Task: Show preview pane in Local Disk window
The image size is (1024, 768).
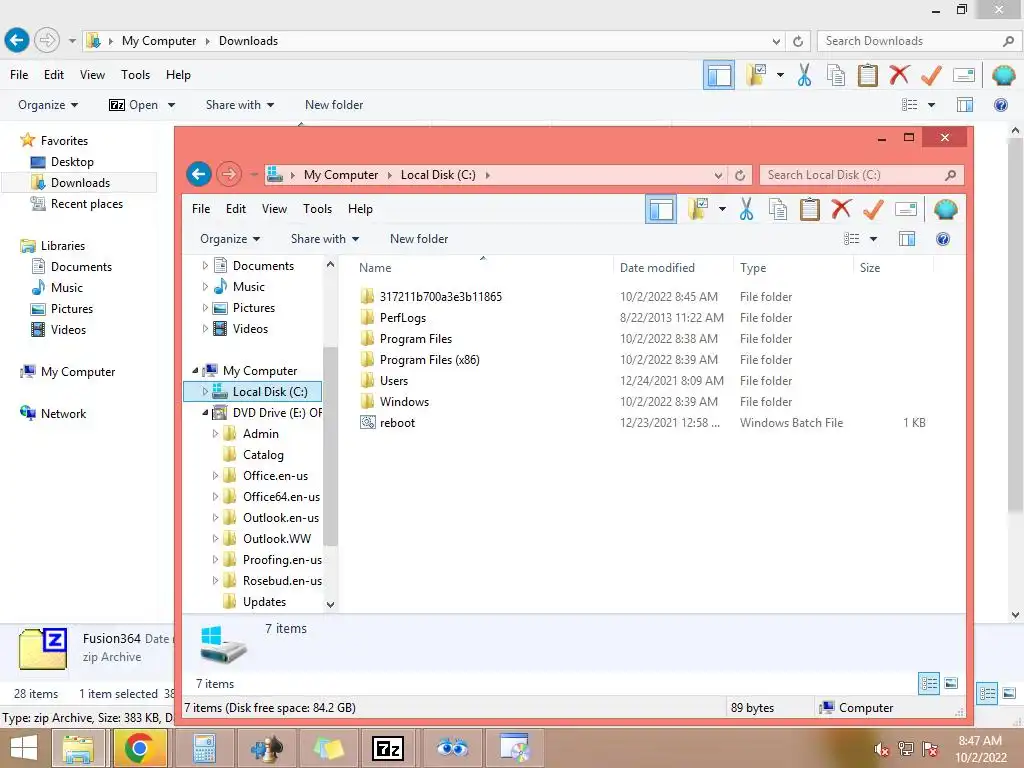Action: 907,239
